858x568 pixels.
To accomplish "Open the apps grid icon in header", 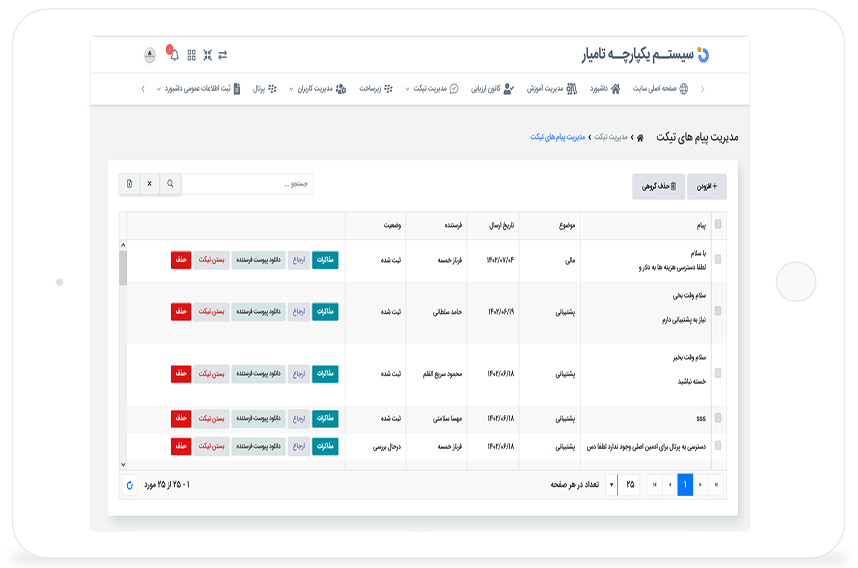I will (x=191, y=55).
